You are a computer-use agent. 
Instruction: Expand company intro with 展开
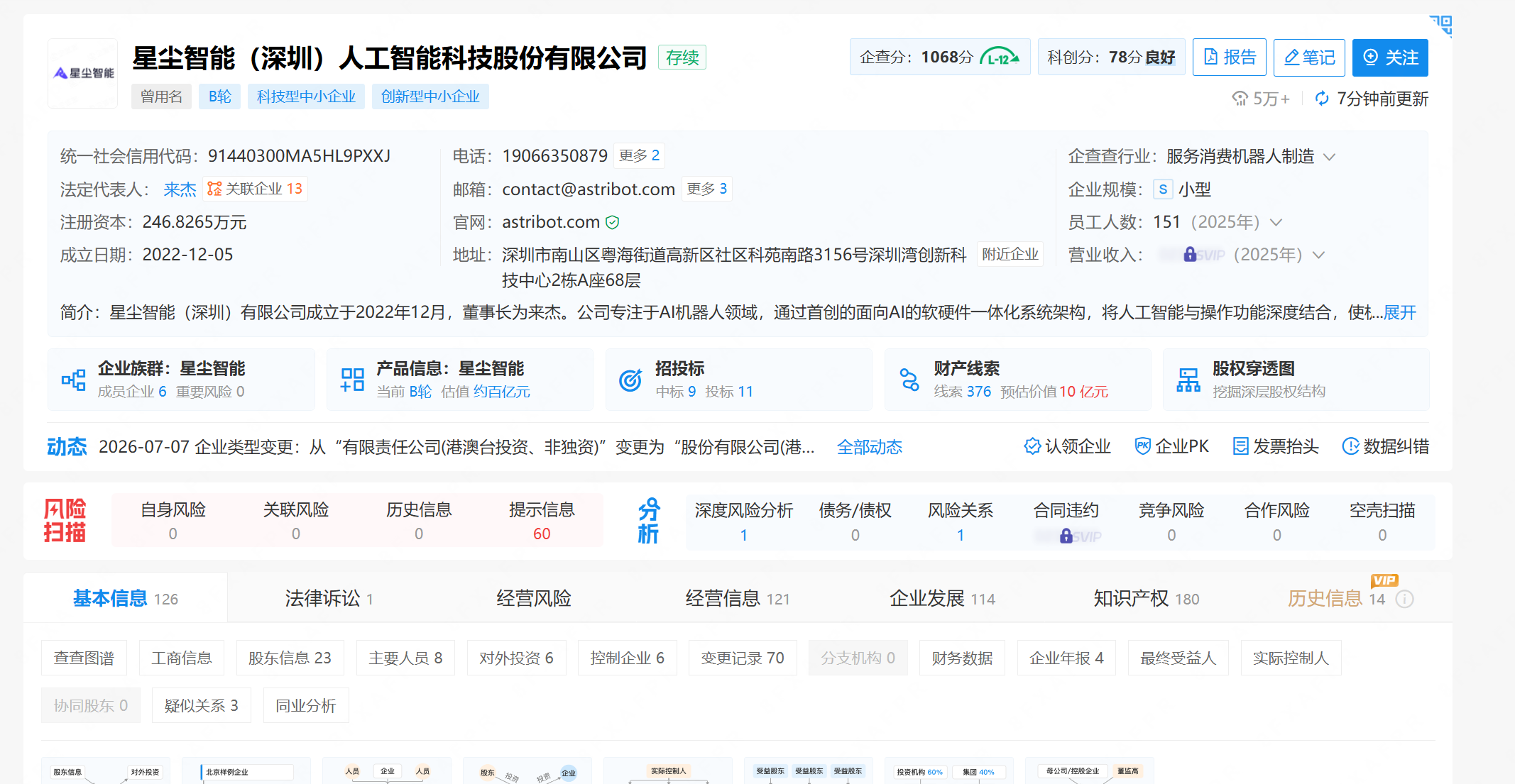pyautogui.click(x=1400, y=313)
